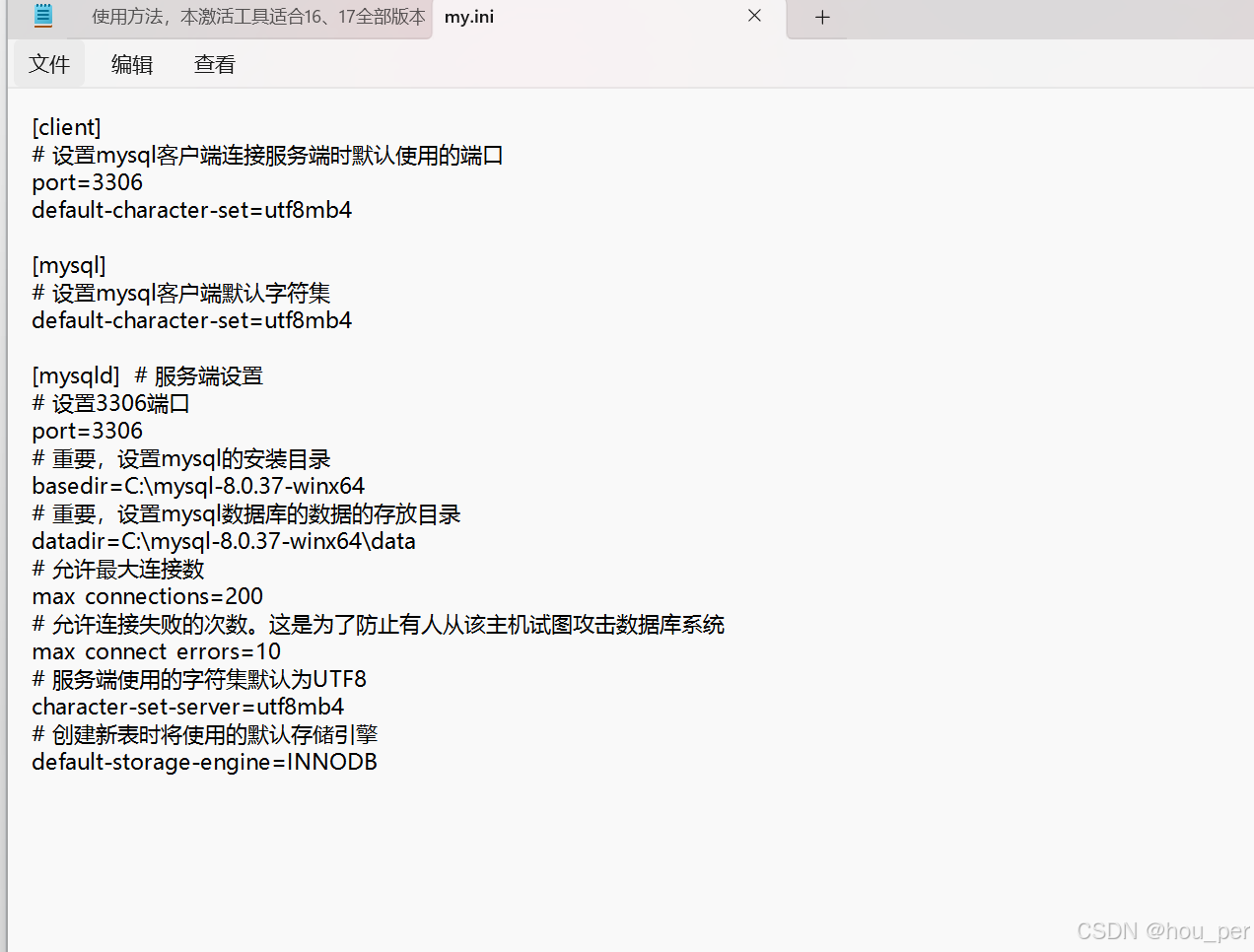Click the Notepad application icon
The image size is (1254, 952).
(x=42, y=17)
